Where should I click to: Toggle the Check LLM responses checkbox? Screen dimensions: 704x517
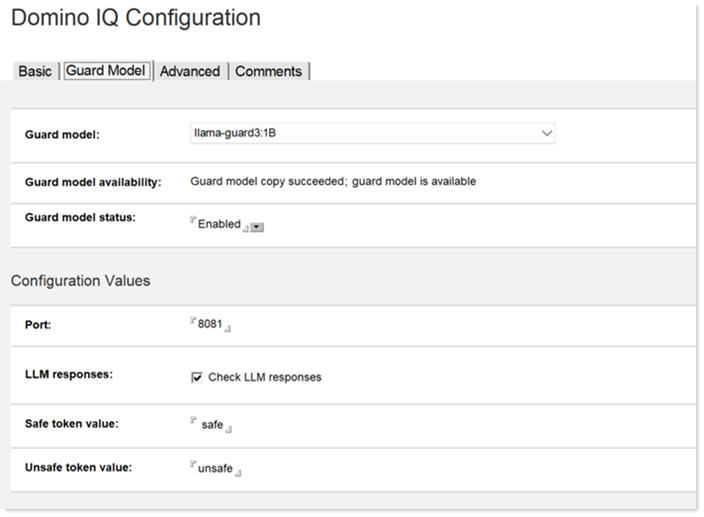[197, 377]
